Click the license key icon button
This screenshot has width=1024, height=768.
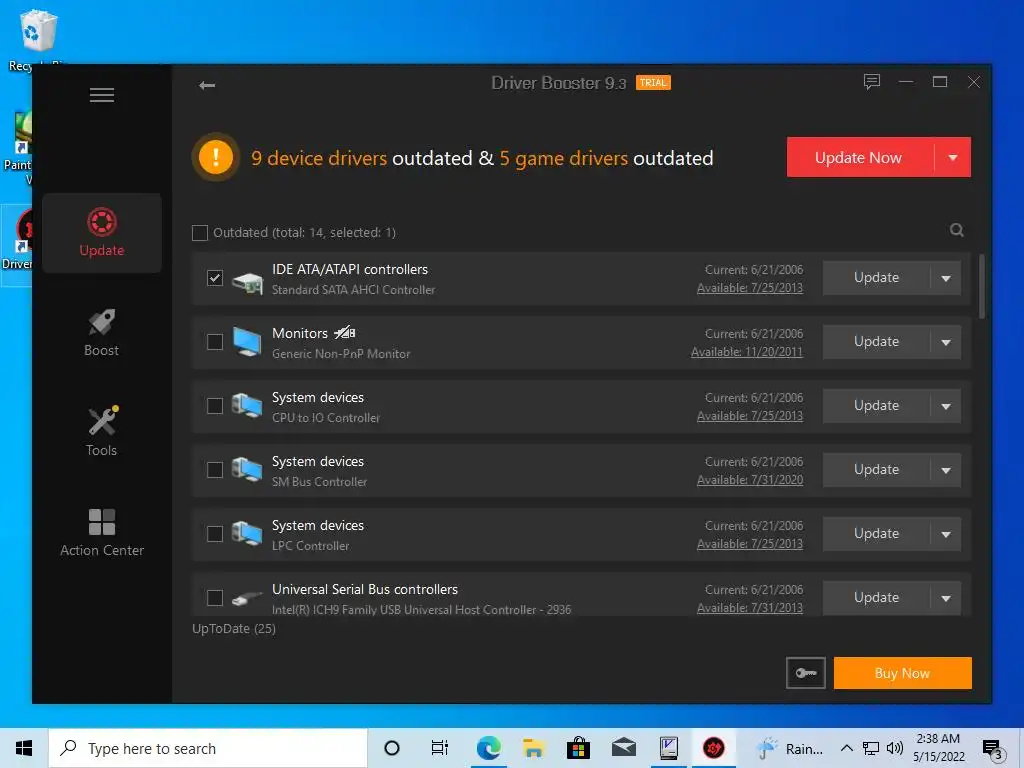click(x=806, y=673)
